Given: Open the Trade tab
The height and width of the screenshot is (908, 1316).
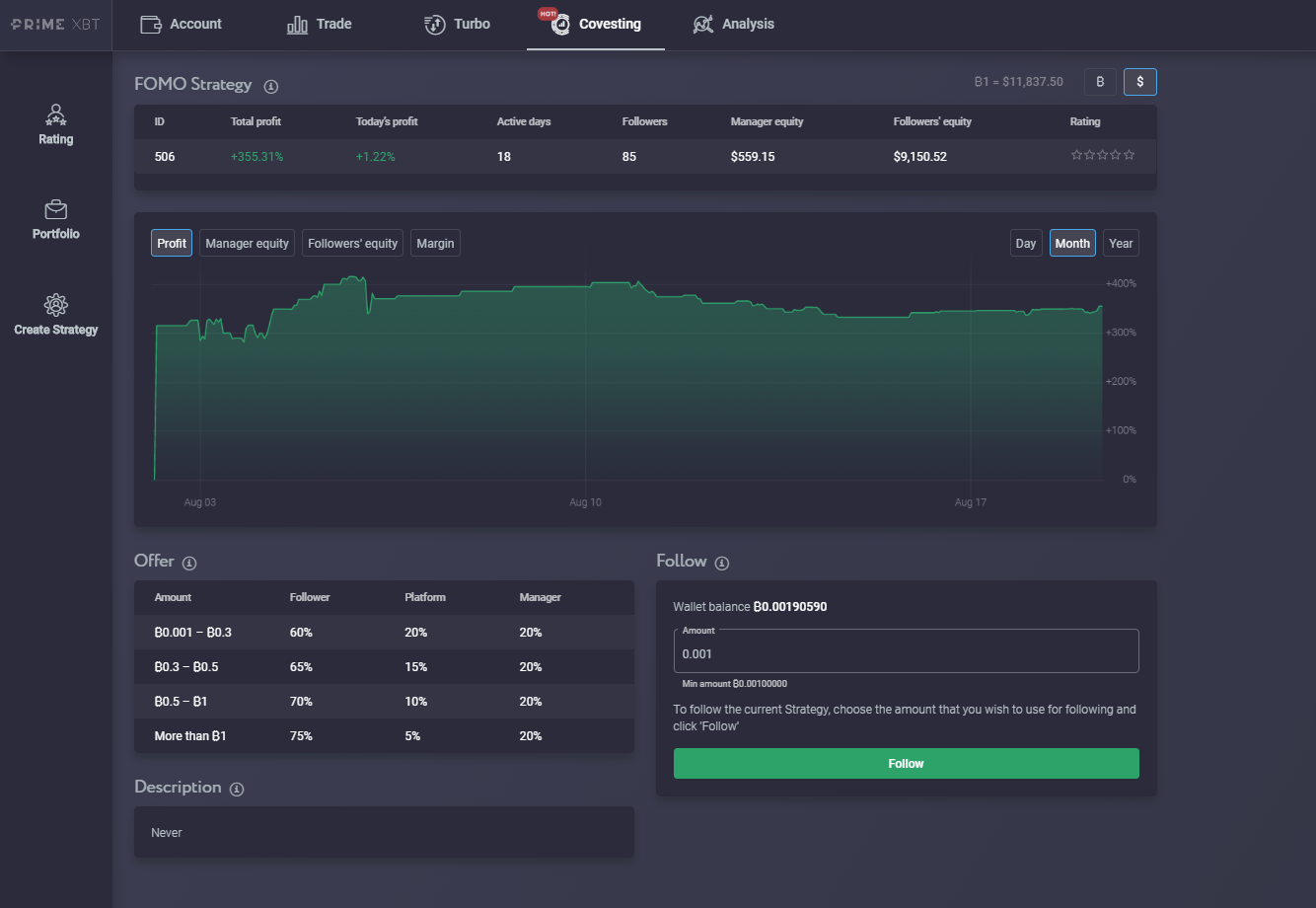Looking at the screenshot, I should point(319,24).
